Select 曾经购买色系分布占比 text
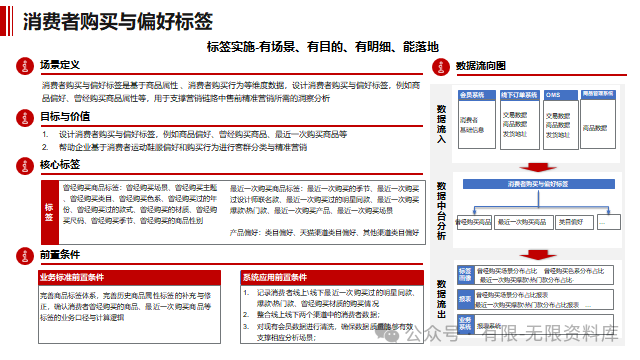The height and width of the screenshot is (360, 640). coord(574,271)
